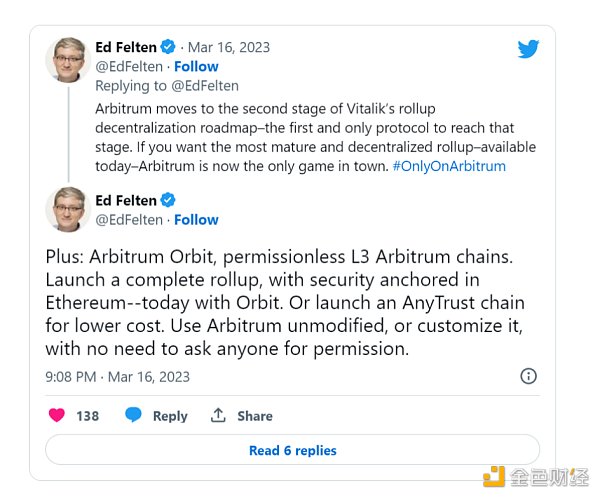Click the verified badge in the top tweet
The width and height of the screenshot is (600, 498).
pos(168,47)
